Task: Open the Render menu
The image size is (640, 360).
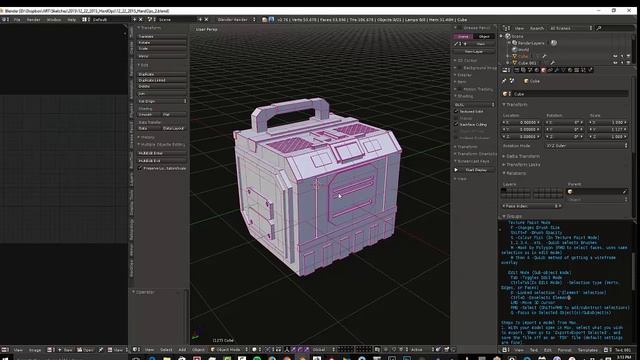Action: (33, 20)
